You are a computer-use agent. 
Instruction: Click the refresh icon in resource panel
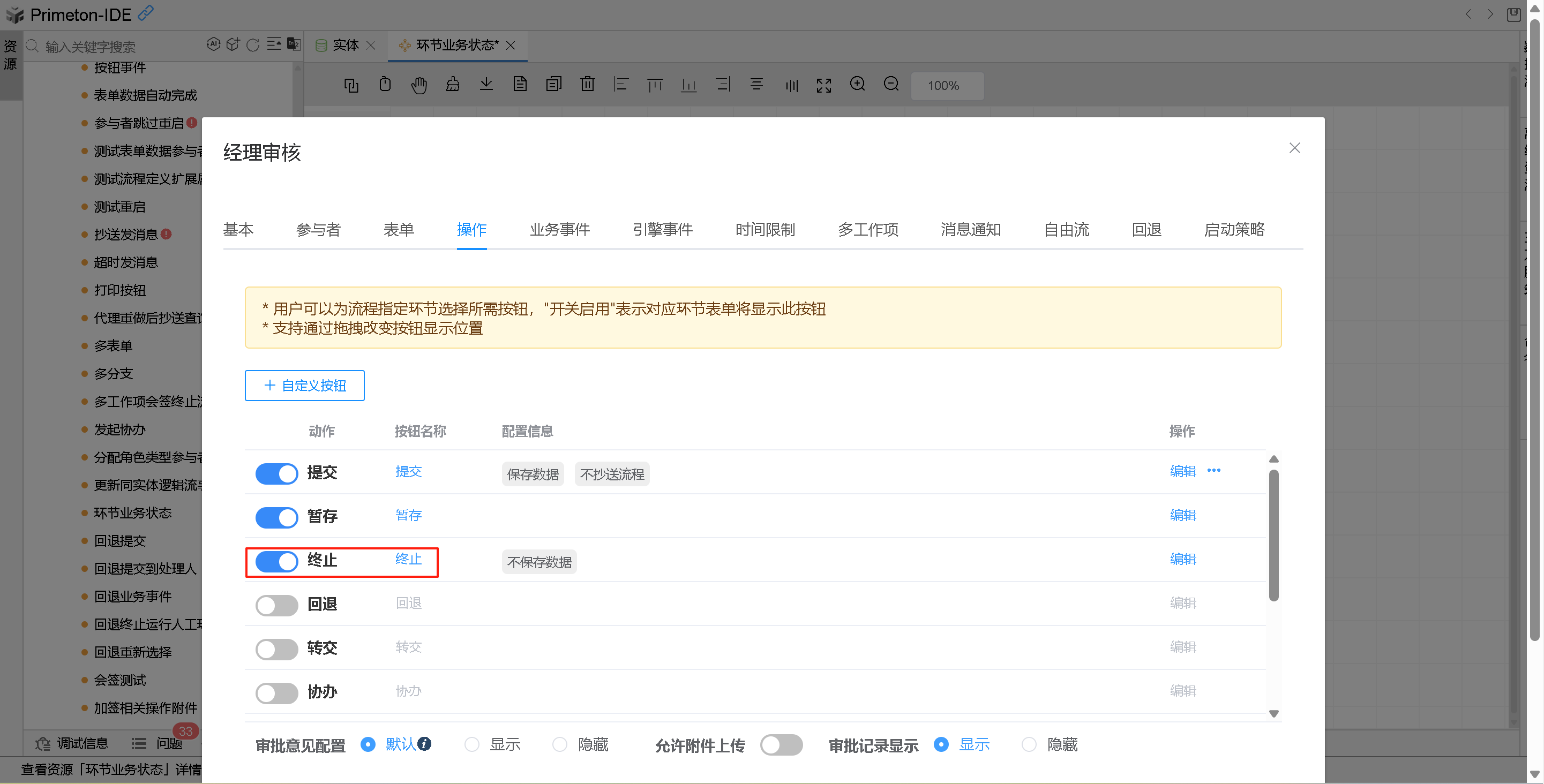point(253,45)
